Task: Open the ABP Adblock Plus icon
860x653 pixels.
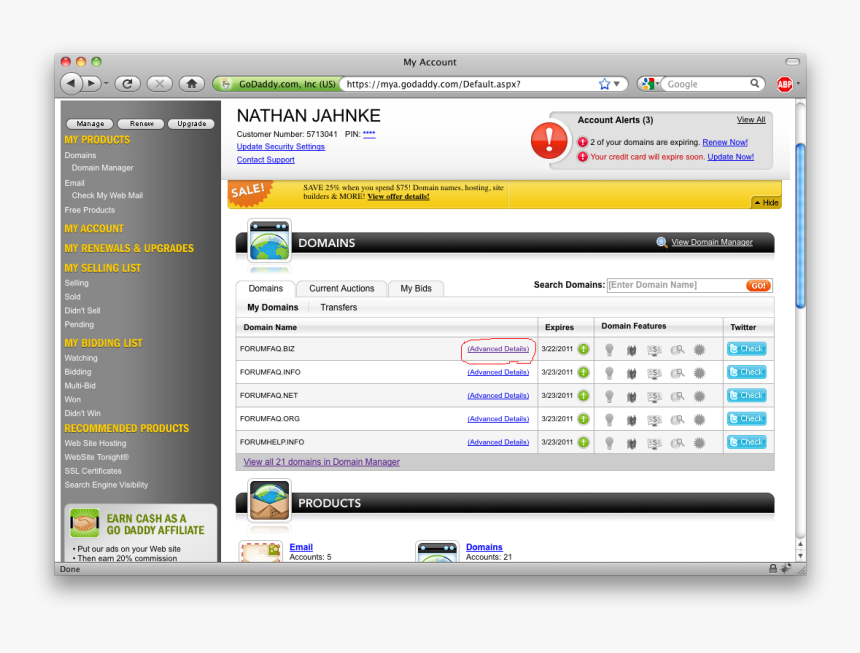Action: point(785,84)
